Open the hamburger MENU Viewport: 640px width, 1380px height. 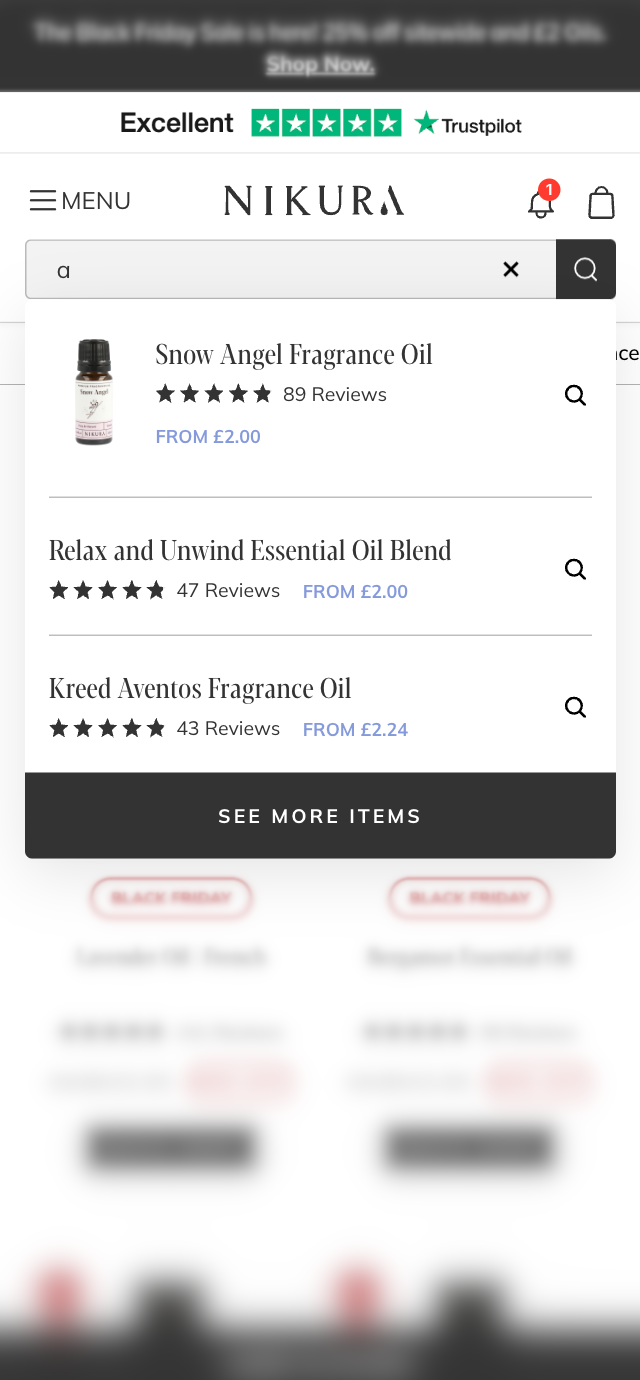tap(80, 201)
